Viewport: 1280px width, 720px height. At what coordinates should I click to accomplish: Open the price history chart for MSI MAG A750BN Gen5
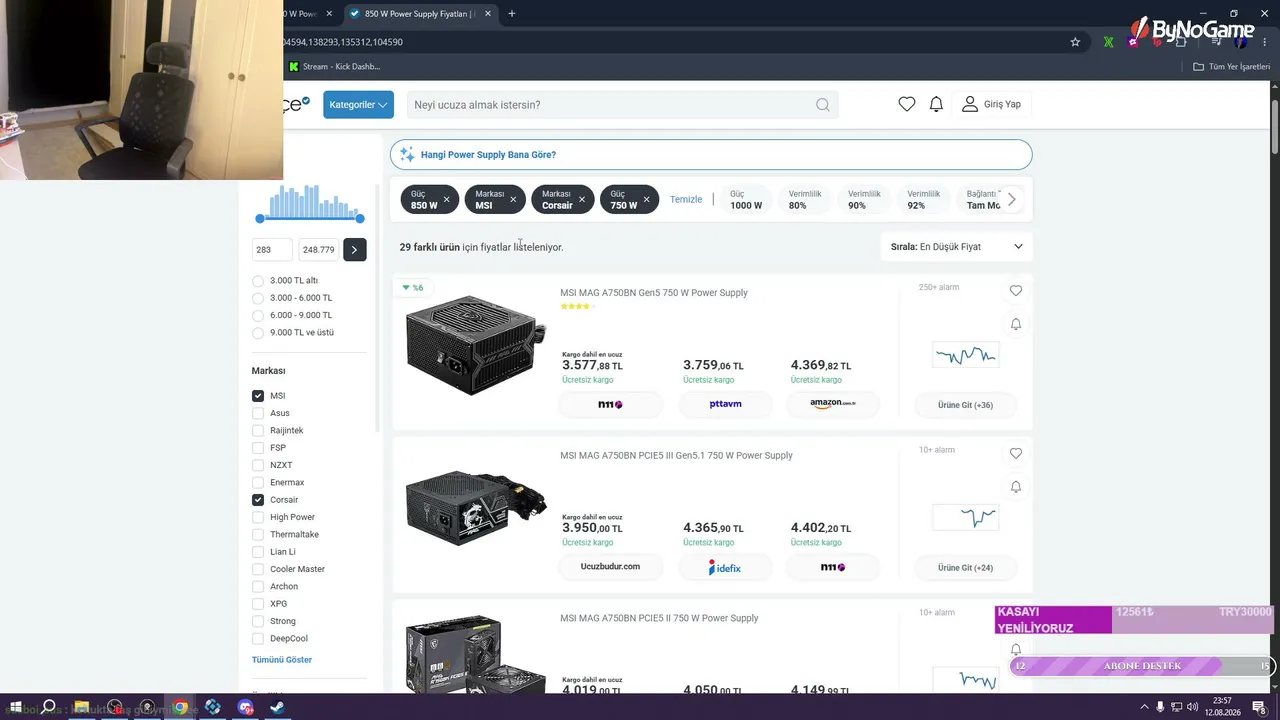(965, 355)
